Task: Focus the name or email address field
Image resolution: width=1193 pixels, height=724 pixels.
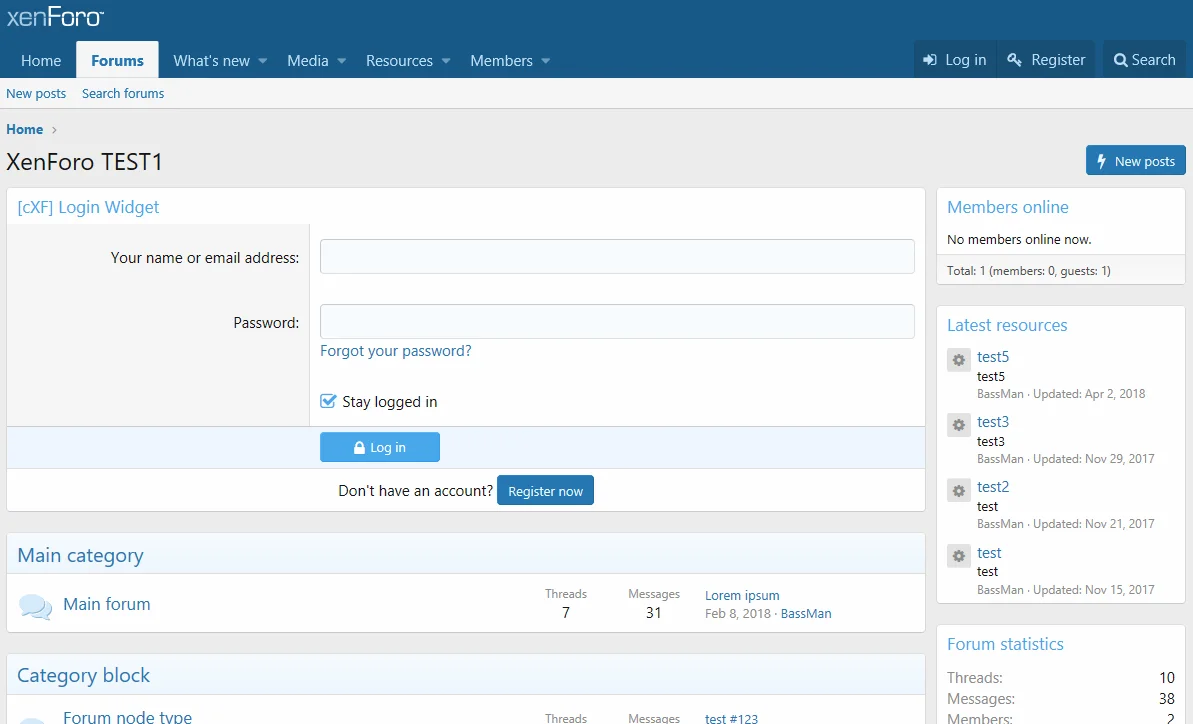Action: pos(617,257)
